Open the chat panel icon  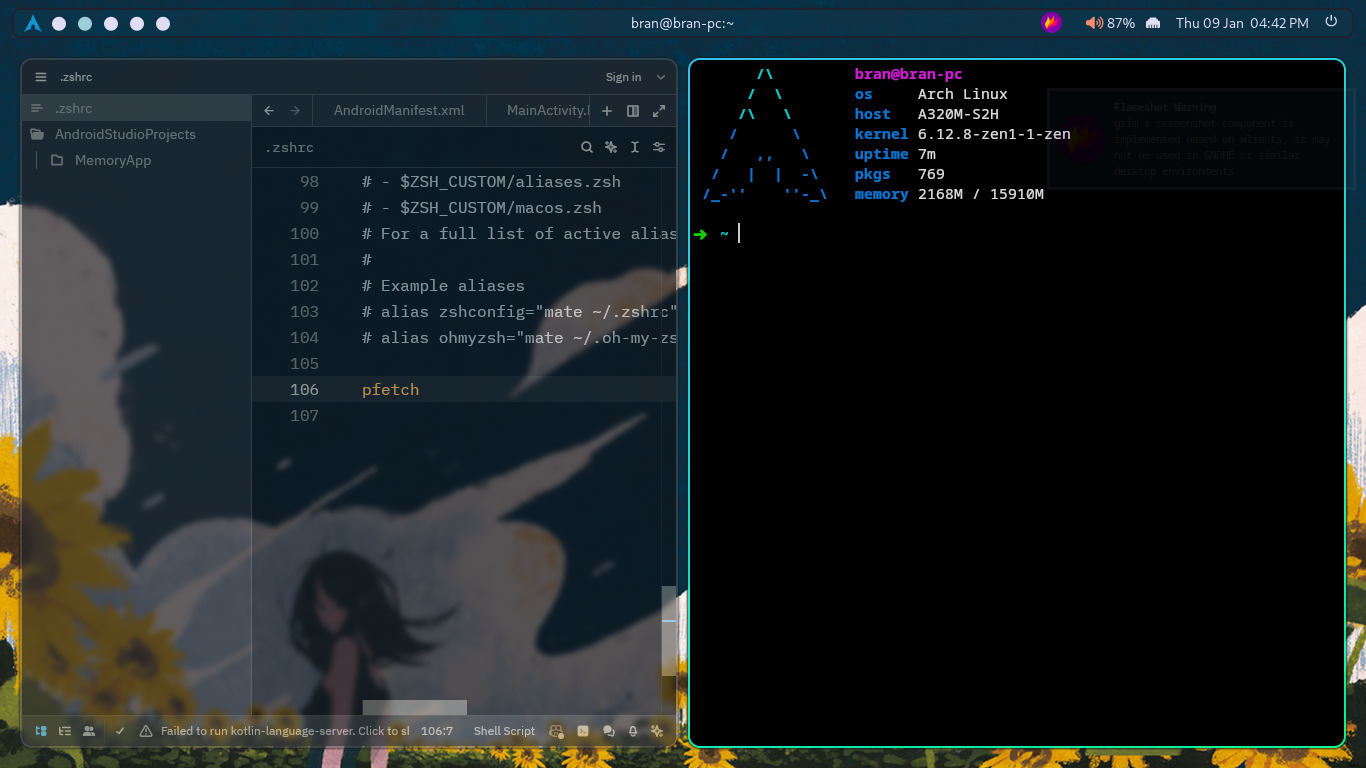pos(608,731)
